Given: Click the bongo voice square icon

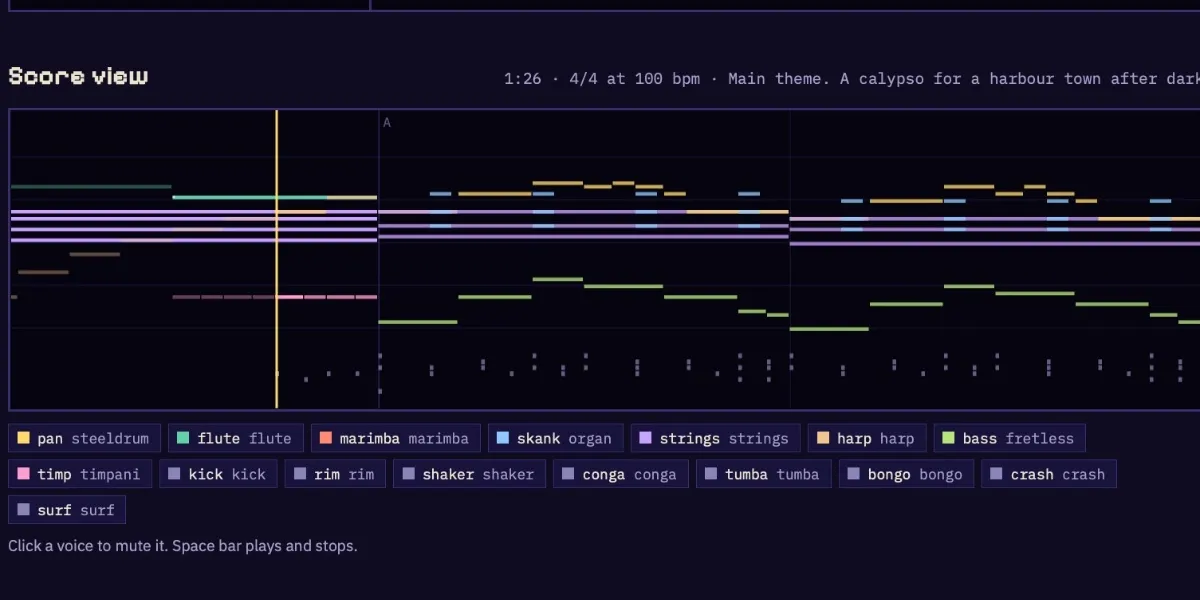Looking at the screenshot, I should [854, 474].
